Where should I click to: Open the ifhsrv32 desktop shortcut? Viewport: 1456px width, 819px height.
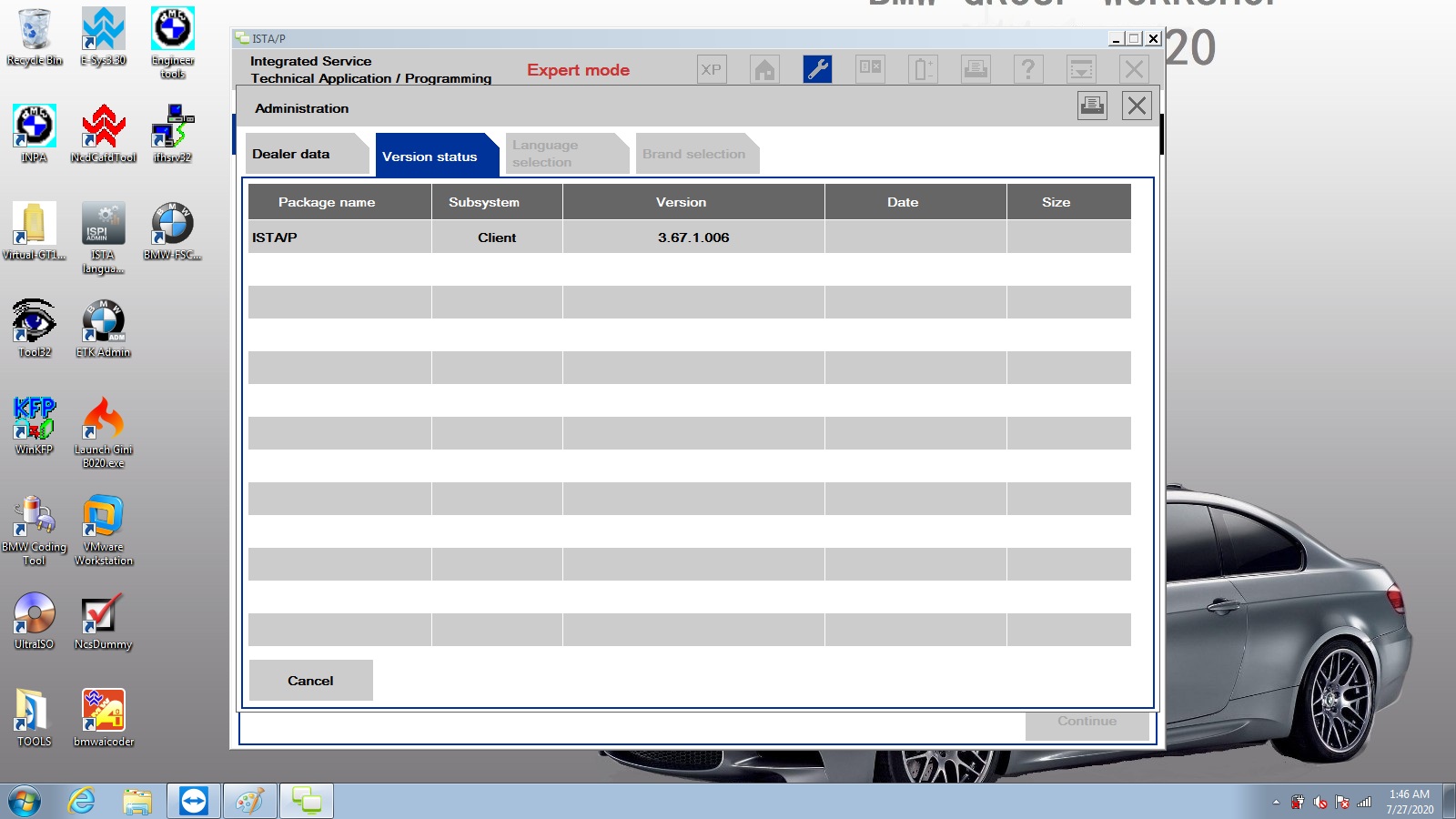[172, 134]
